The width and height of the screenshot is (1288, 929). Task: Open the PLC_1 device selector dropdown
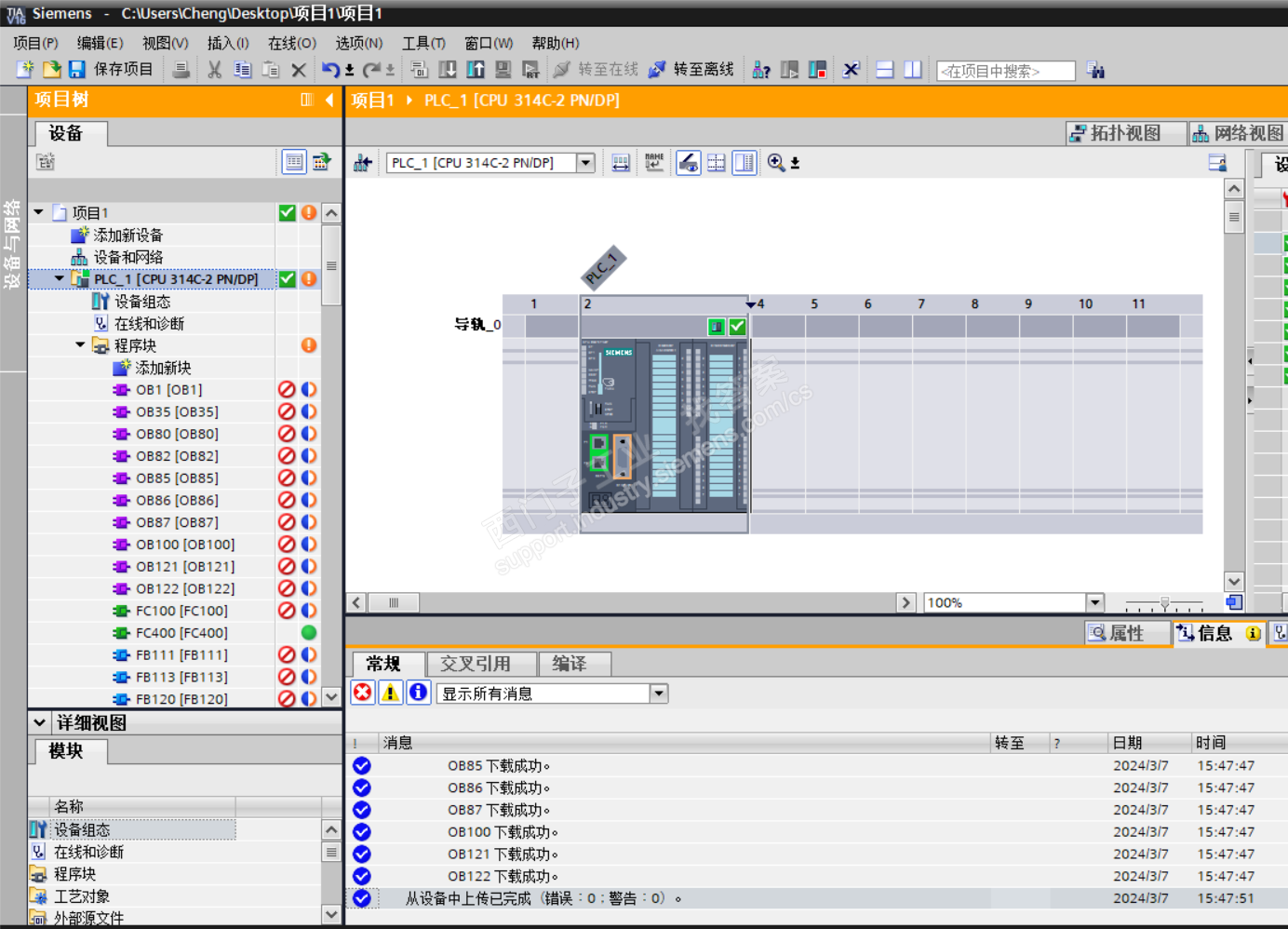pyautogui.click(x=585, y=163)
